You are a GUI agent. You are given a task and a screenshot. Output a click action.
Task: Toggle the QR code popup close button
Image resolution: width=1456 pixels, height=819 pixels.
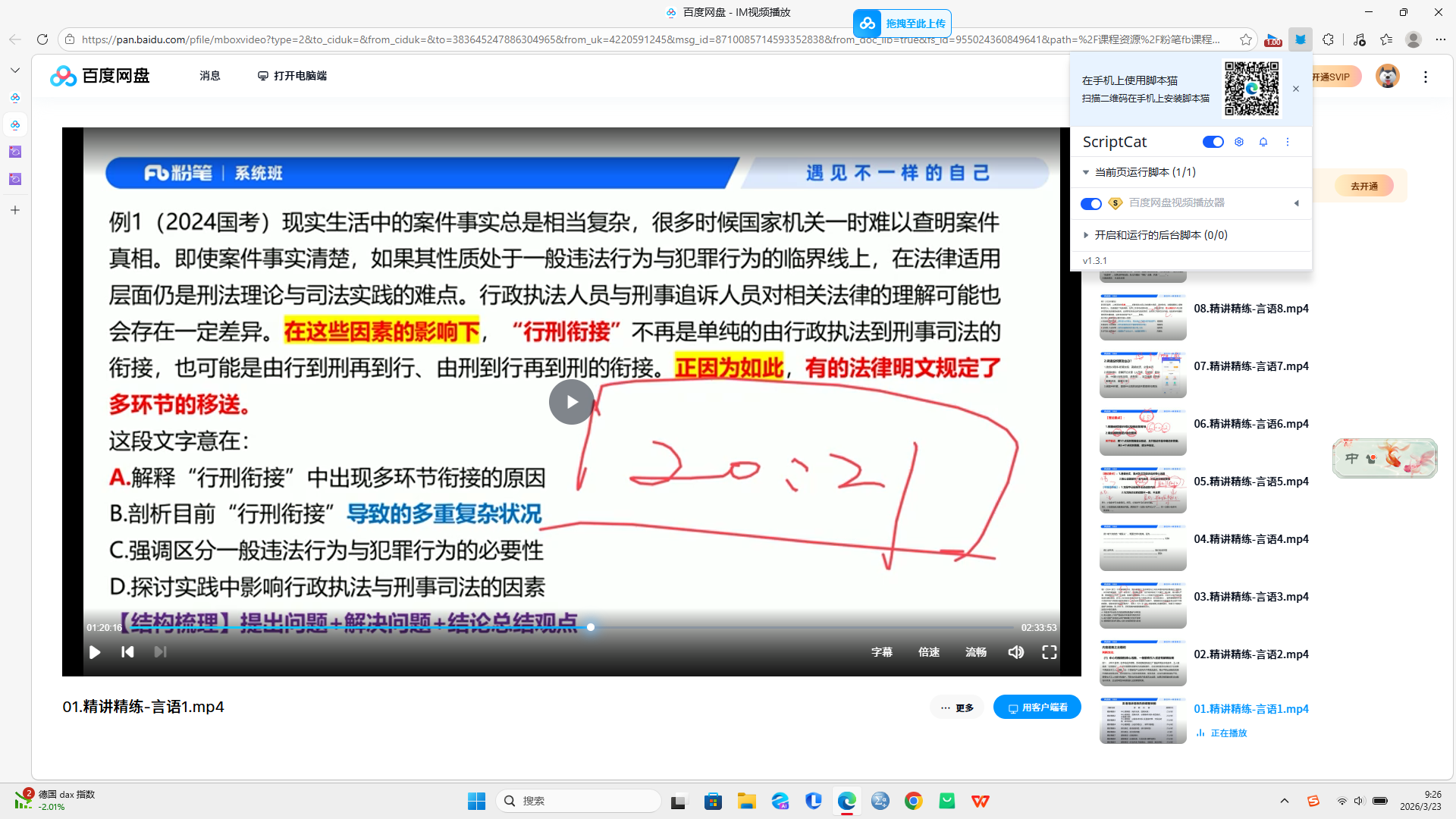pyautogui.click(x=1296, y=89)
